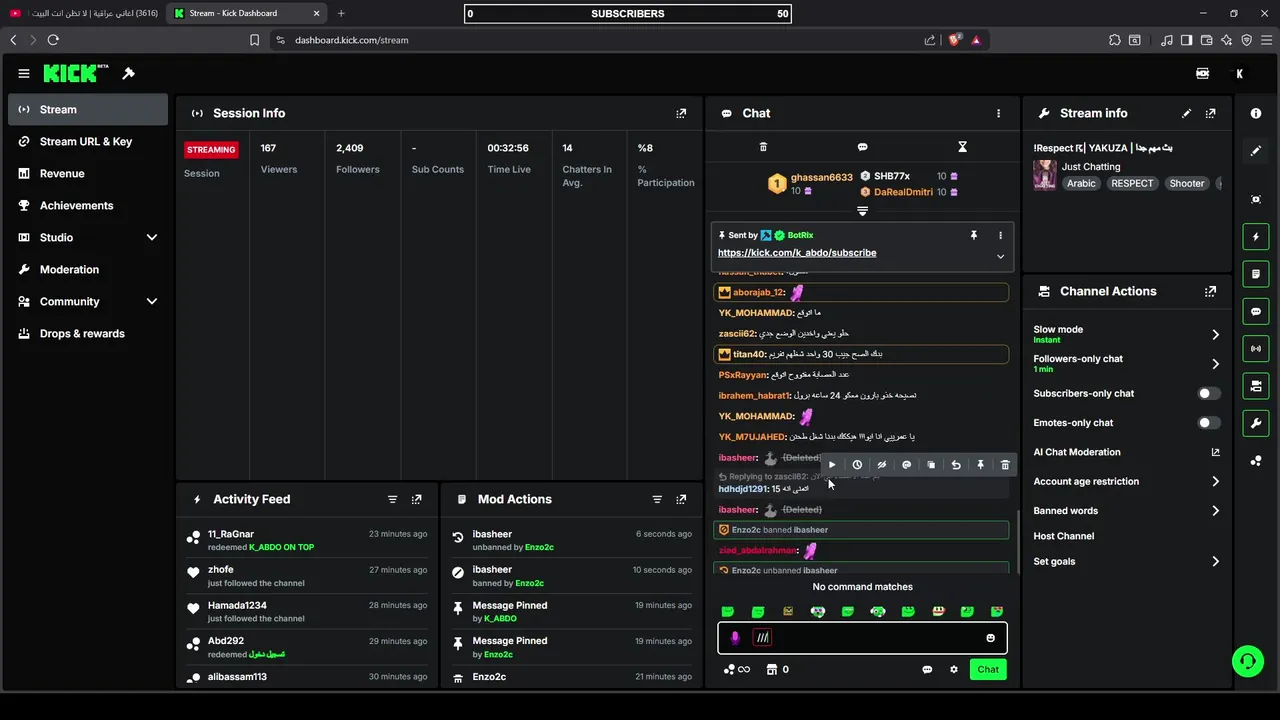
Task: Open Followers-only chat options
Action: [1127, 364]
